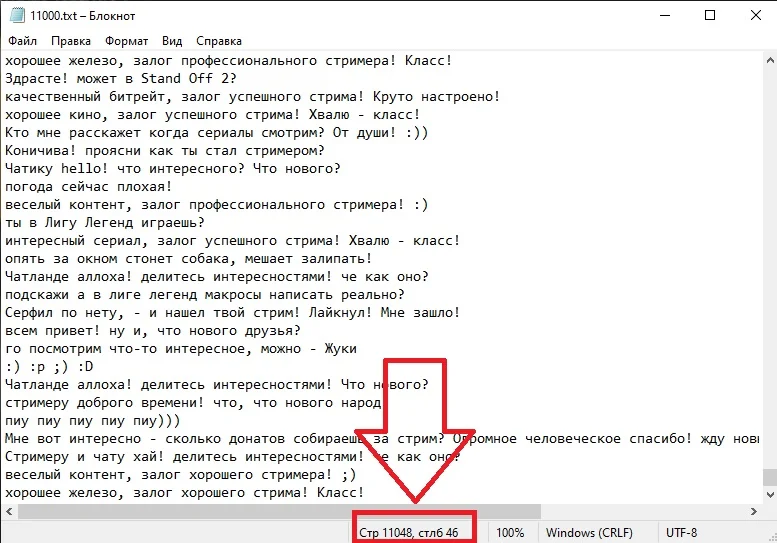Click the vertical scrollbar down arrow

pos(770,494)
